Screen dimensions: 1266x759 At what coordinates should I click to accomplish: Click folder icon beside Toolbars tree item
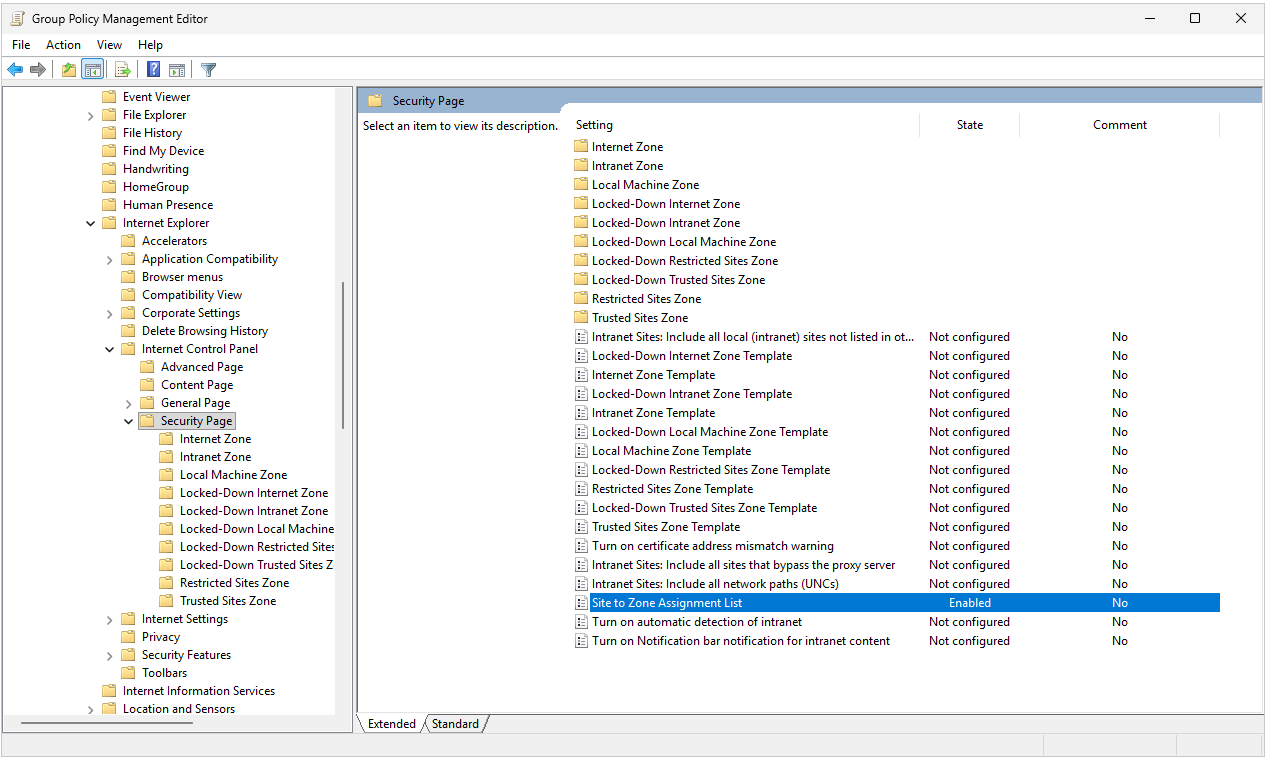click(128, 673)
